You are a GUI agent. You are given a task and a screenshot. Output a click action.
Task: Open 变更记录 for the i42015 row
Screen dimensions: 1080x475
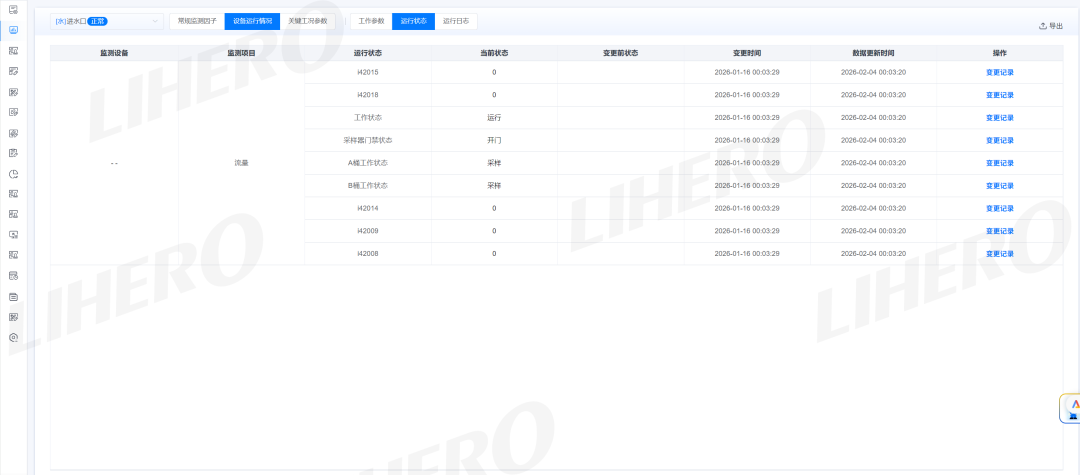[x=999, y=72]
